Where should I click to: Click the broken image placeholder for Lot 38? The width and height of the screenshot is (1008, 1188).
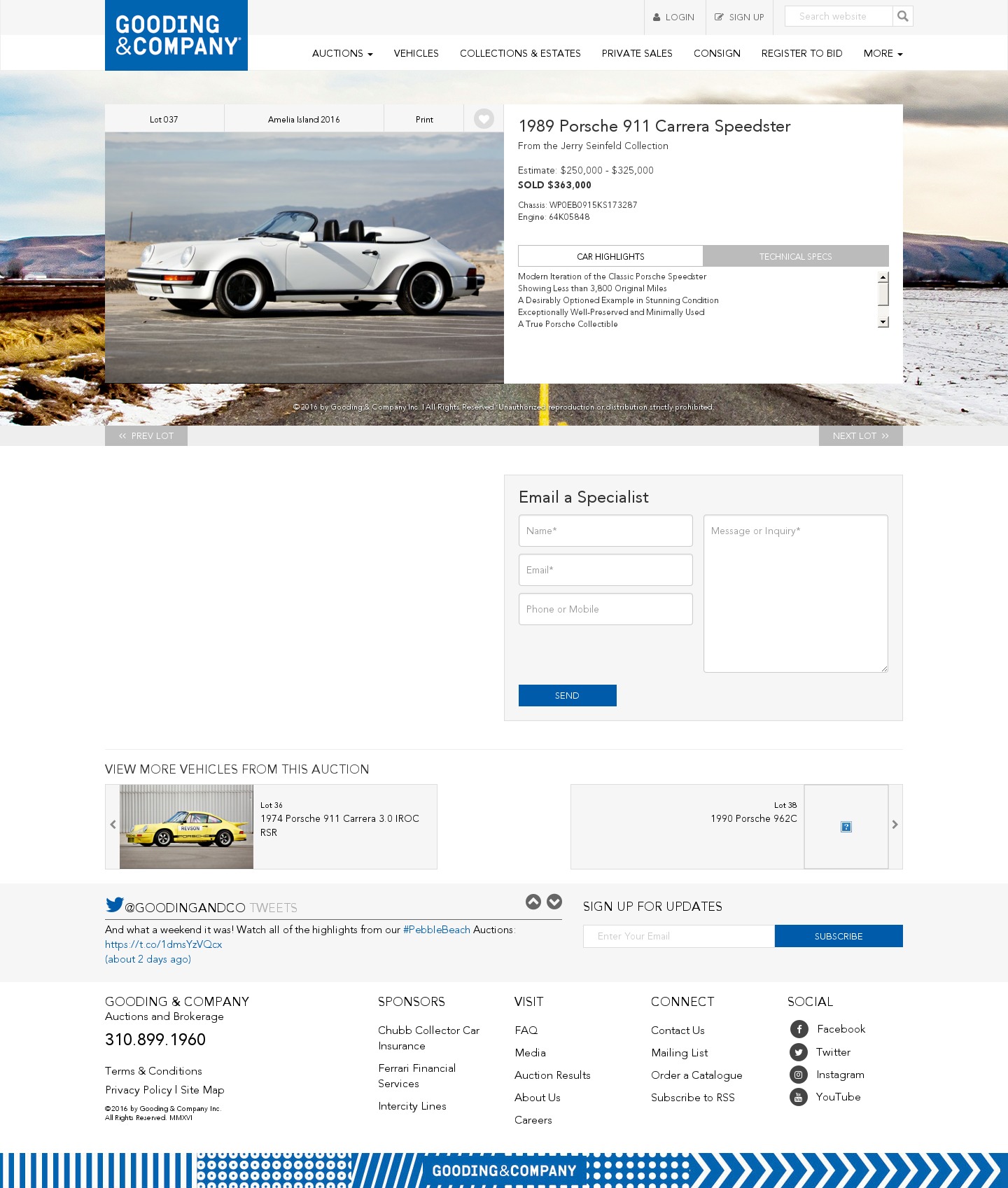pos(846,827)
